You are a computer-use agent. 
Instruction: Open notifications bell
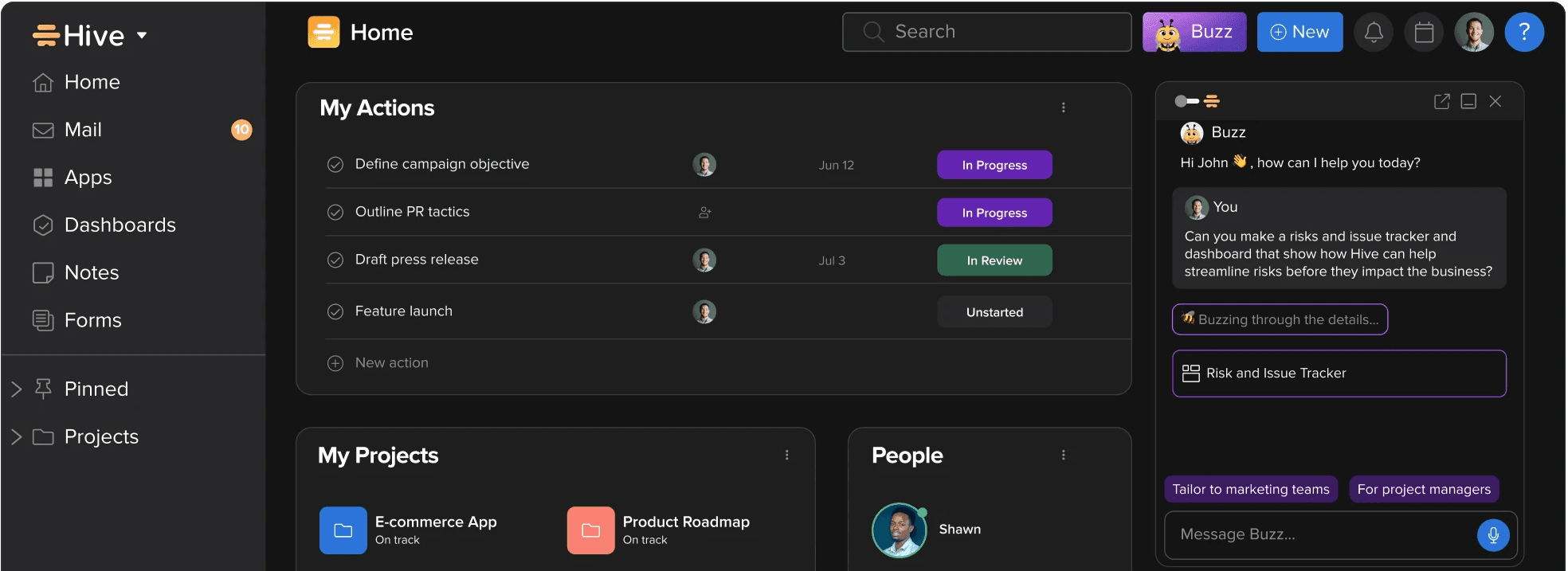coord(1374,32)
